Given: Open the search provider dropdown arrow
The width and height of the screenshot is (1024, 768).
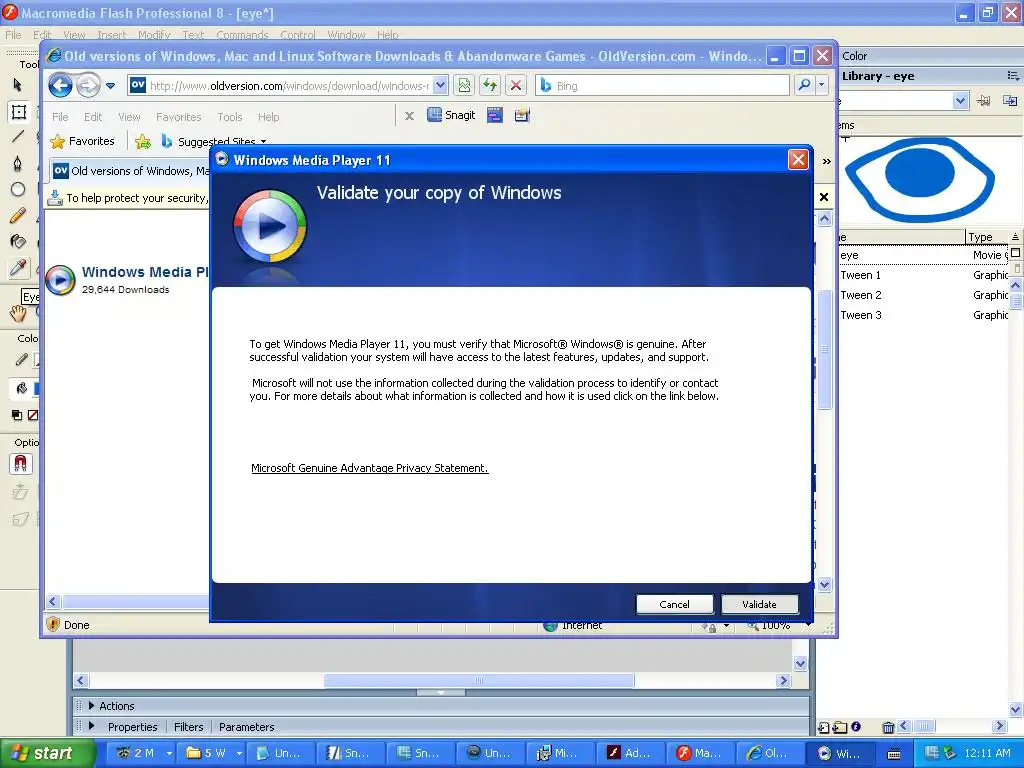Looking at the screenshot, I should click(x=822, y=85).
